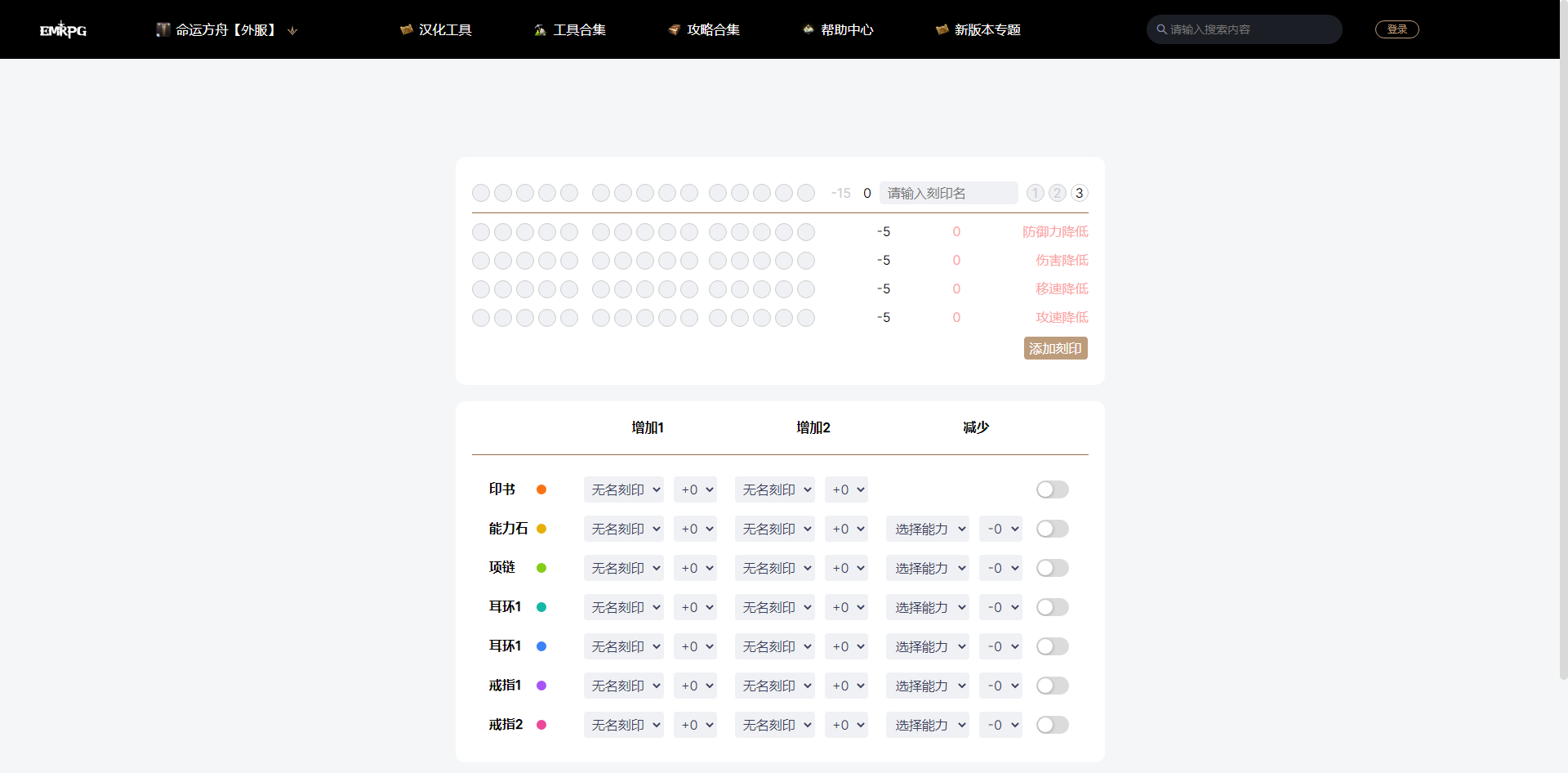Click the orange dot beside 印书

pos(541,489)
